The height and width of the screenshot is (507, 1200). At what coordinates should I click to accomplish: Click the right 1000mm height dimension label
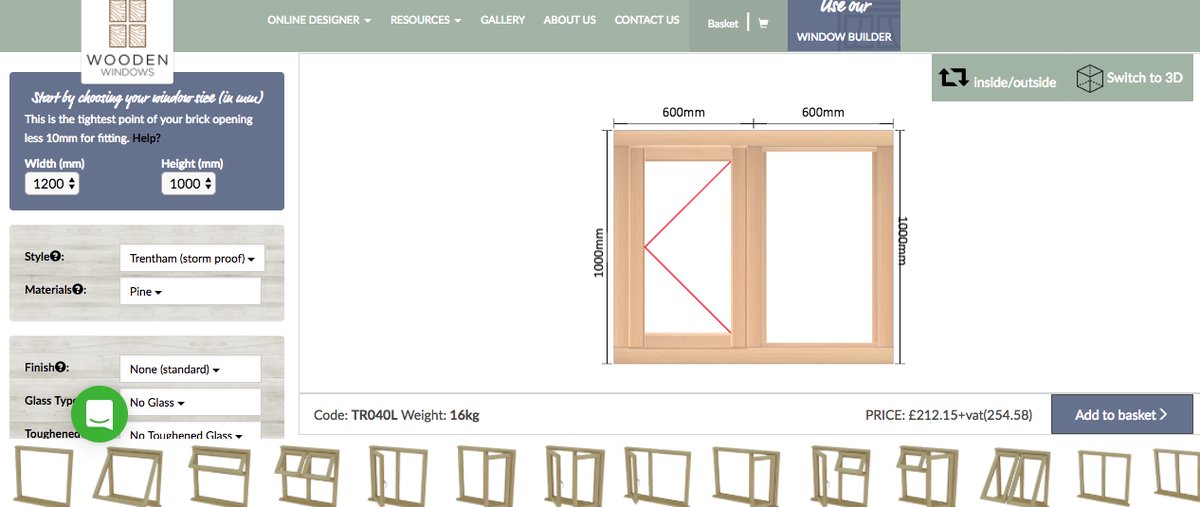coord(903,241)
